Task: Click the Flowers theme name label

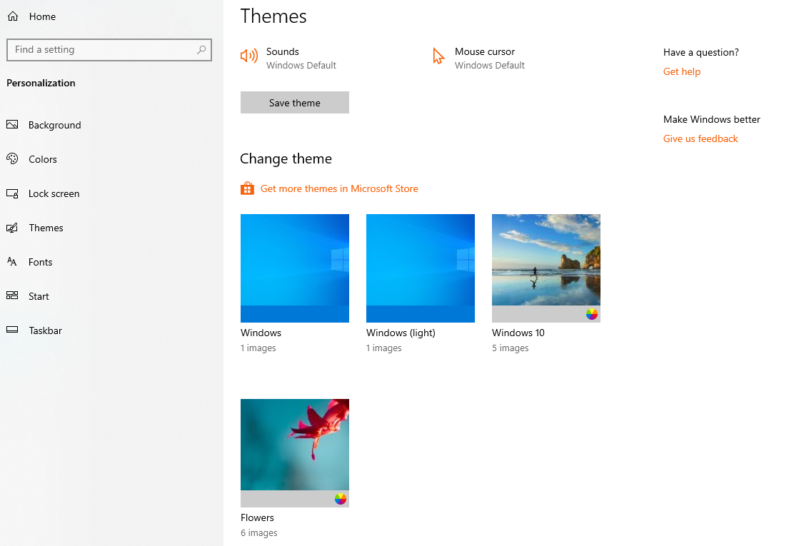Action: point(257,518)
